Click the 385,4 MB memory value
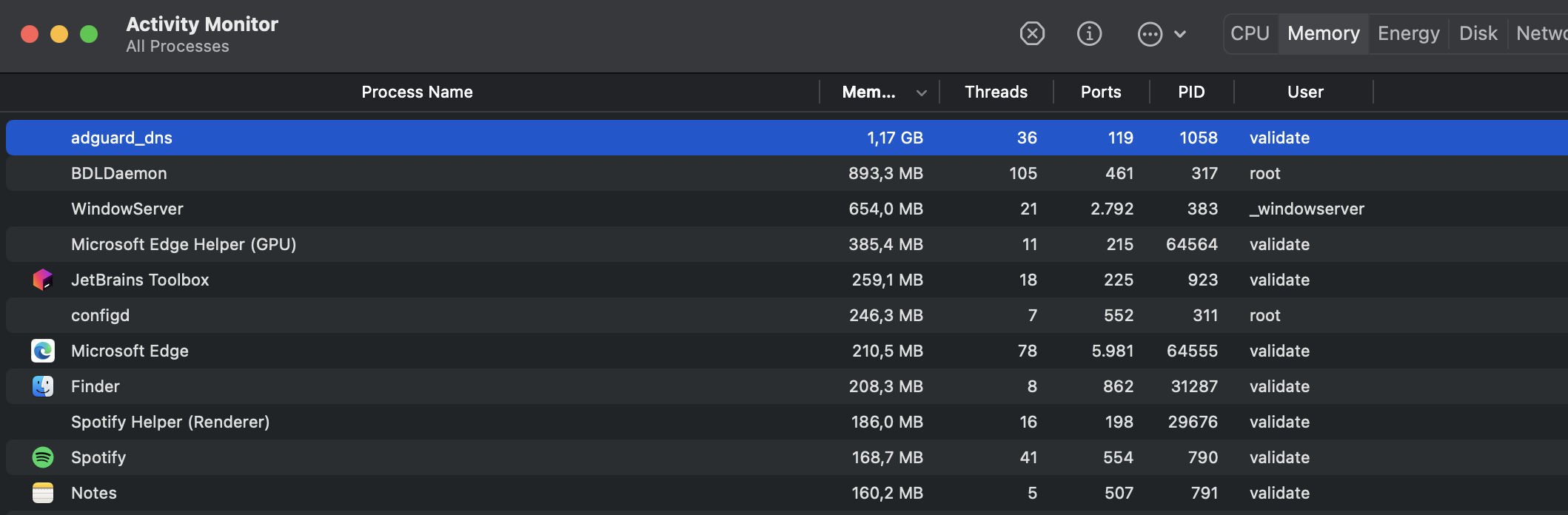Image resolution: width=1568 pixels, height=515 pixels. click(x=885, y=244)
